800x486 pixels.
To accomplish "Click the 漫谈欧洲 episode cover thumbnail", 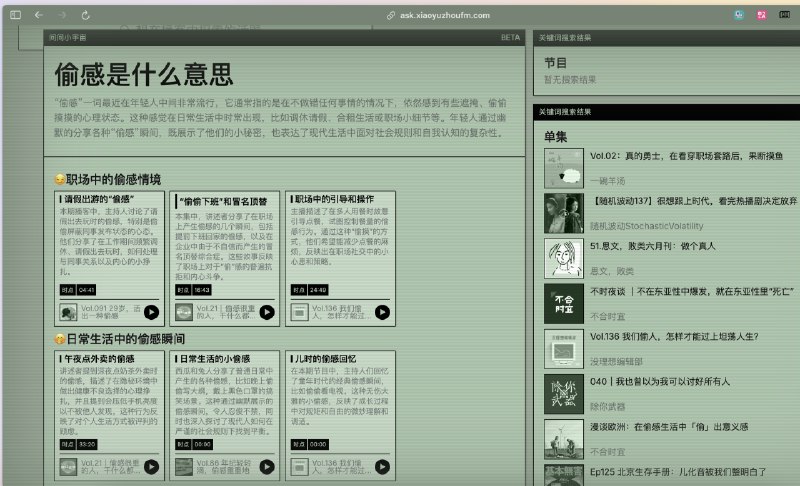I will (x=564, y=440).
